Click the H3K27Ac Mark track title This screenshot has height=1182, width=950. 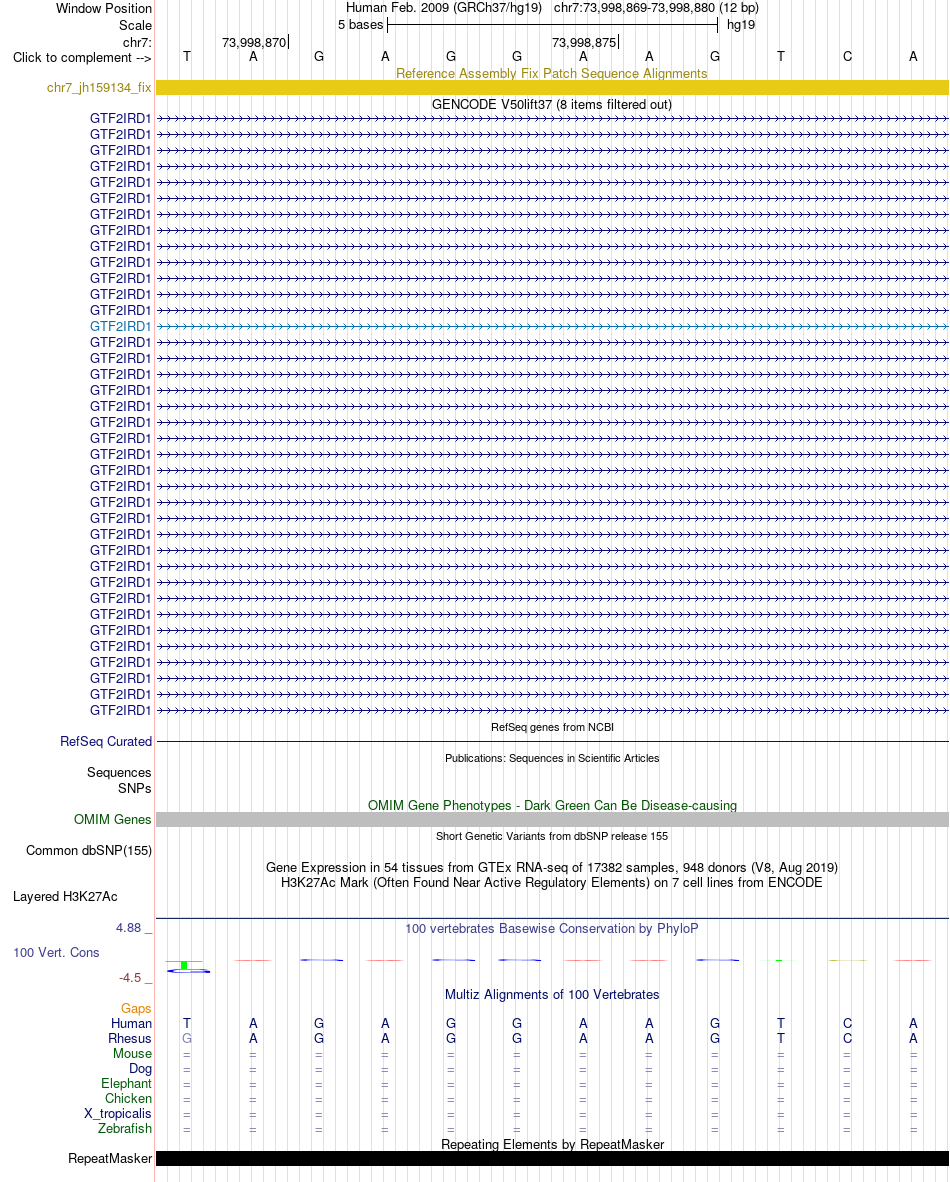click(x=552, y=883)
